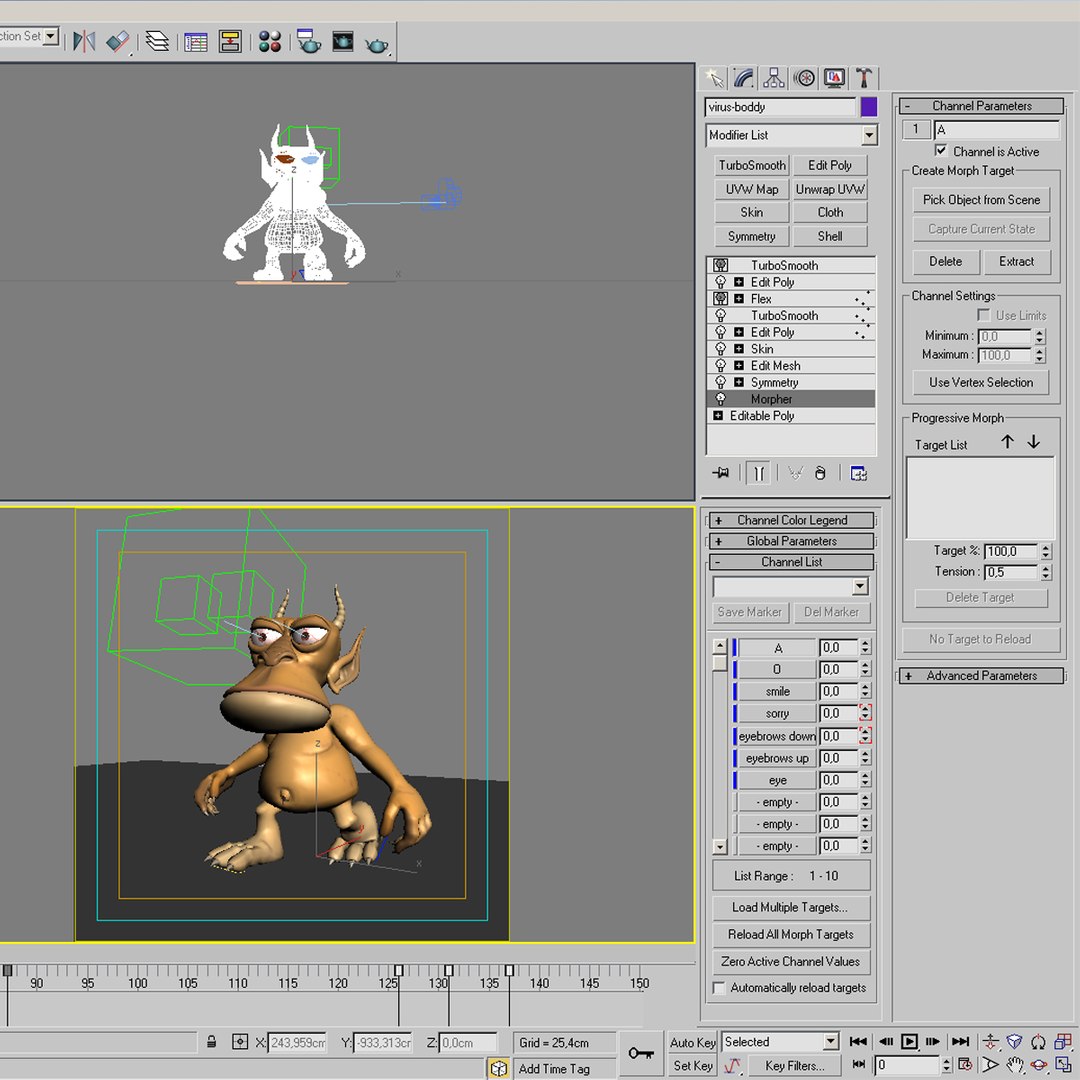Go to the end frame
Viewport: 1080px width, 1080px height.
960,1041
